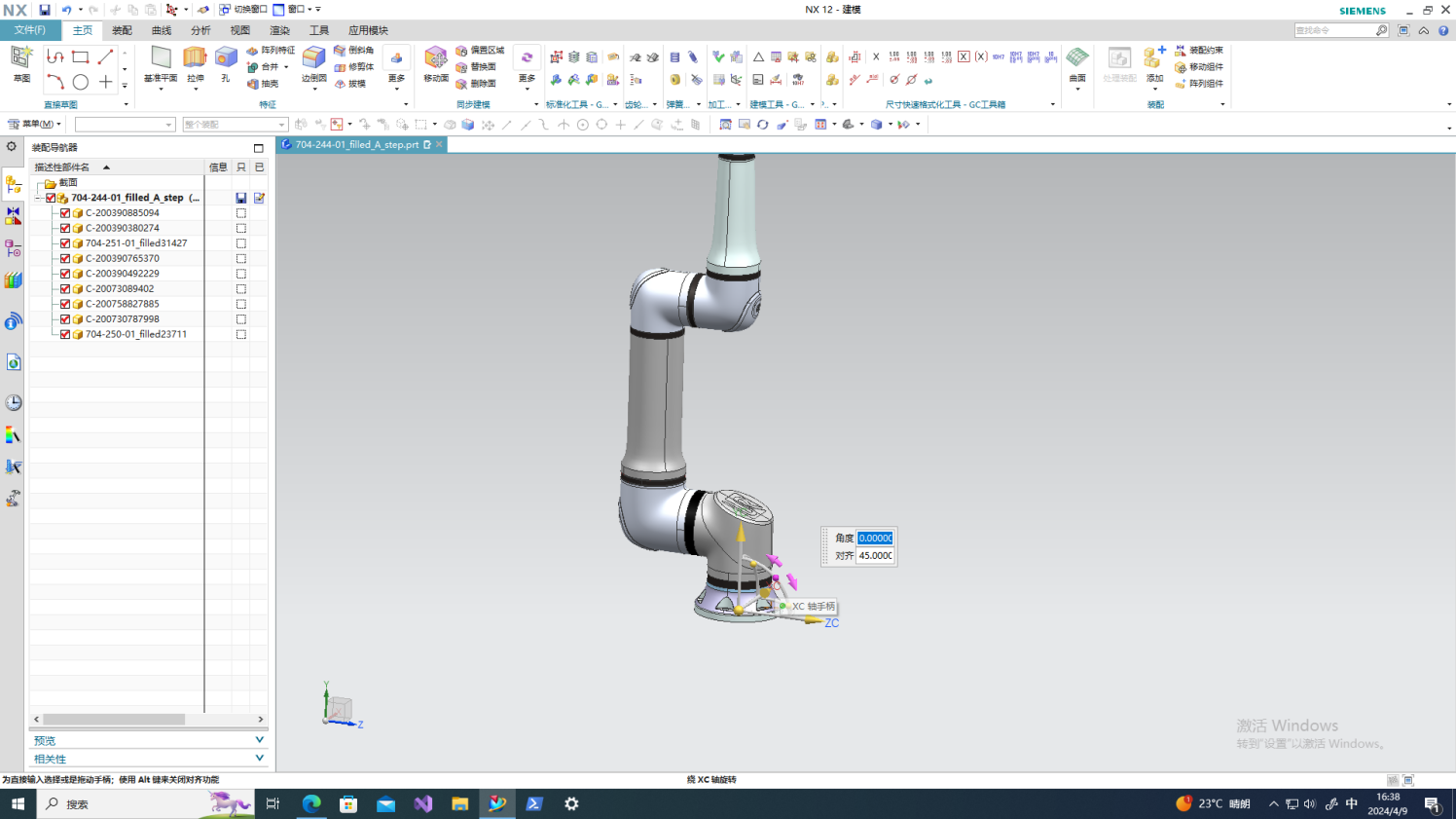This screenshot has width=1456, height=819.
Task: Open the Constraint Navigator sidebar tab
Action: 13,216
